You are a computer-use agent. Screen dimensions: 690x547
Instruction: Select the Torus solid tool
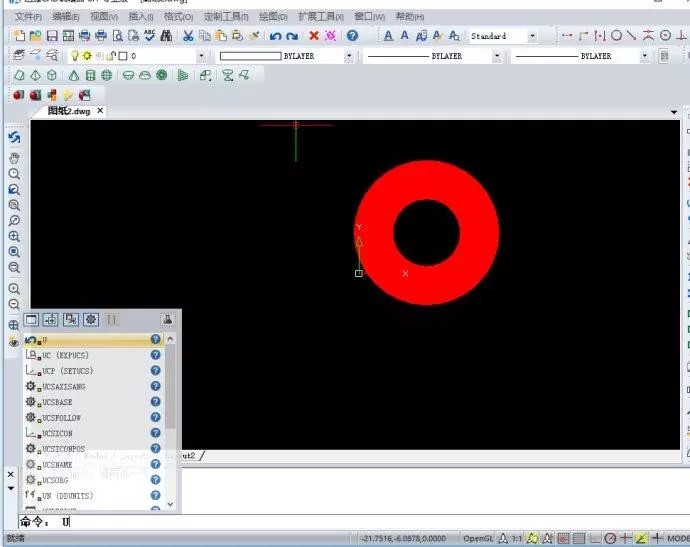tap(161, 75)
